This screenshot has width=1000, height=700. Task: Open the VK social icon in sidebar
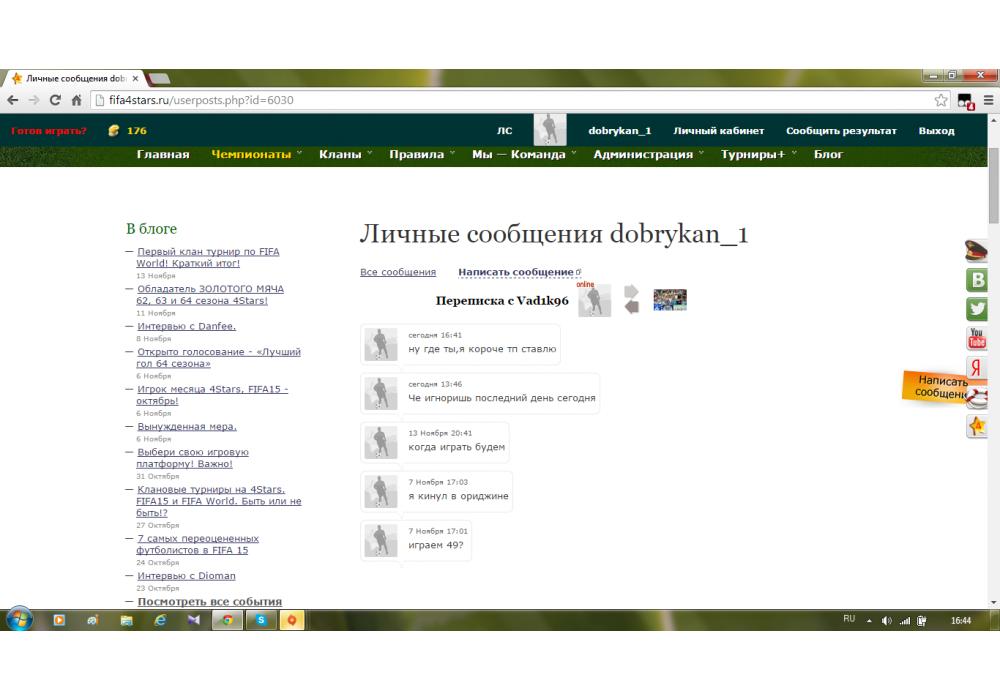[x=976, y=280]
